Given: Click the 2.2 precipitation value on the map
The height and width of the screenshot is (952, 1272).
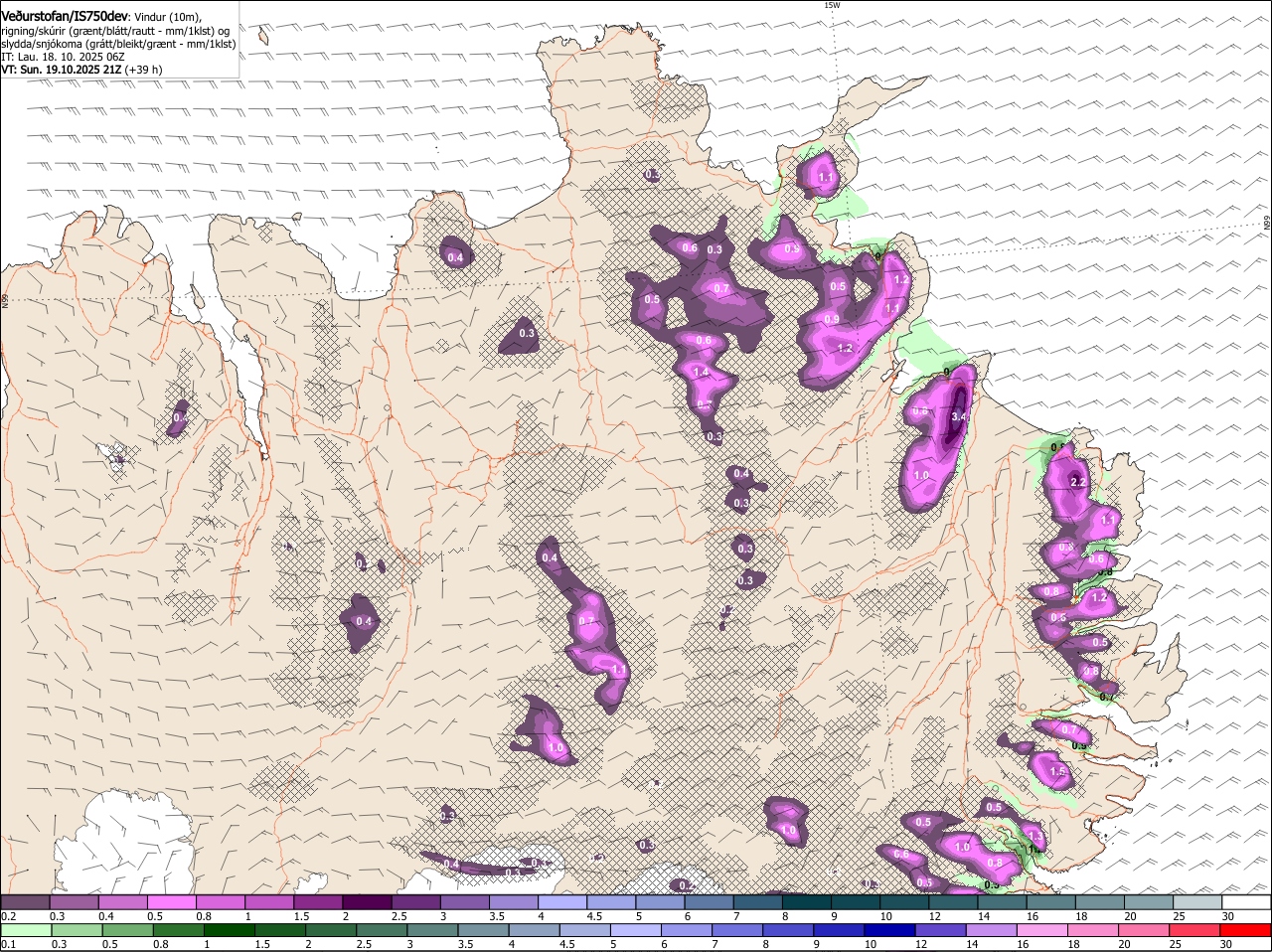Looking at the screenshot, I should [x=1078, y=481].
